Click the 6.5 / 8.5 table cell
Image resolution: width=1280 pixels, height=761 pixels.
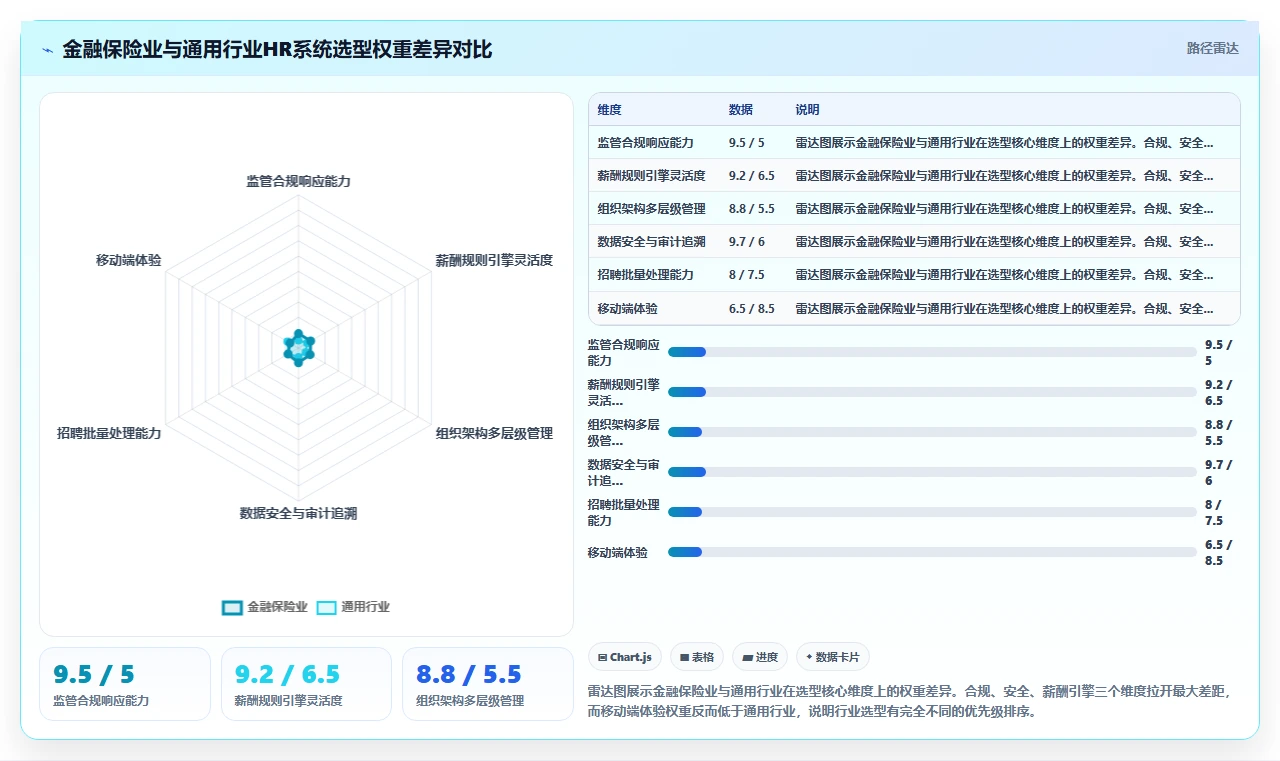(752, 309)
